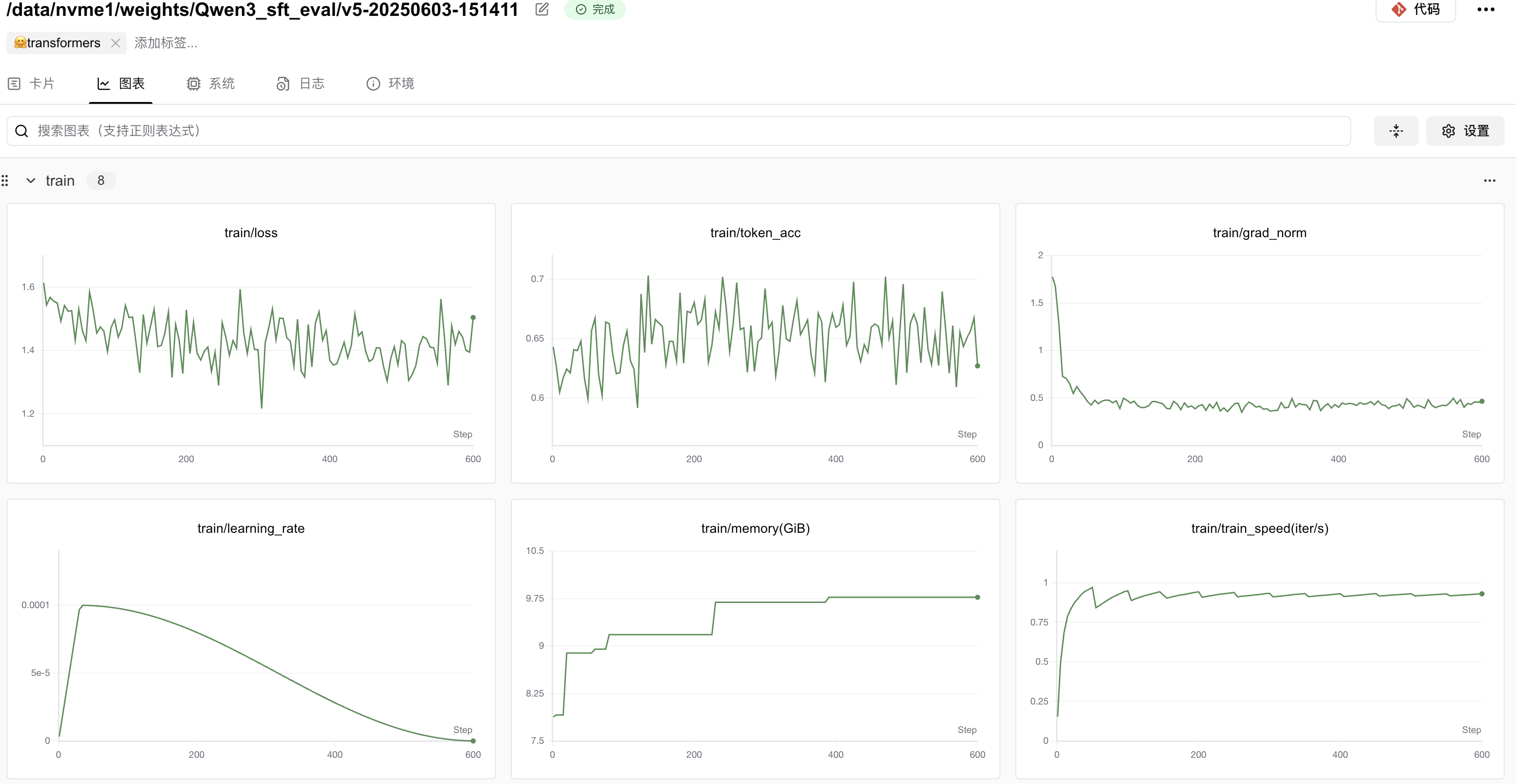Remove the transformers tag with its X
The height and width of the screenshot is (784, 1516).
[116, 43]
